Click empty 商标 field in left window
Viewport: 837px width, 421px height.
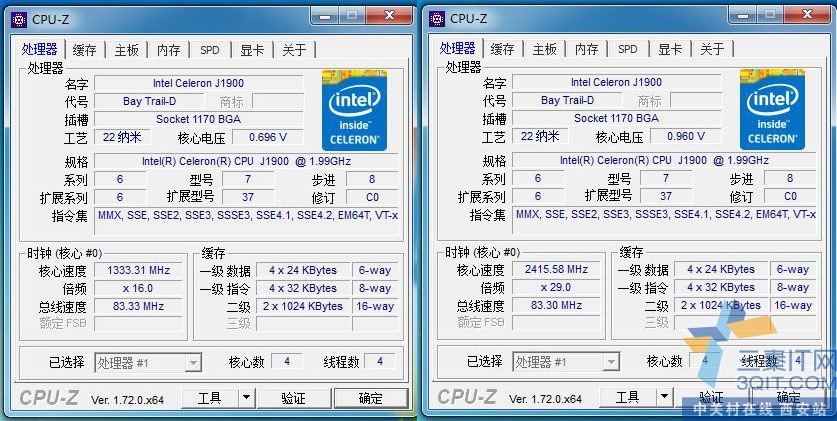[278, 101]
